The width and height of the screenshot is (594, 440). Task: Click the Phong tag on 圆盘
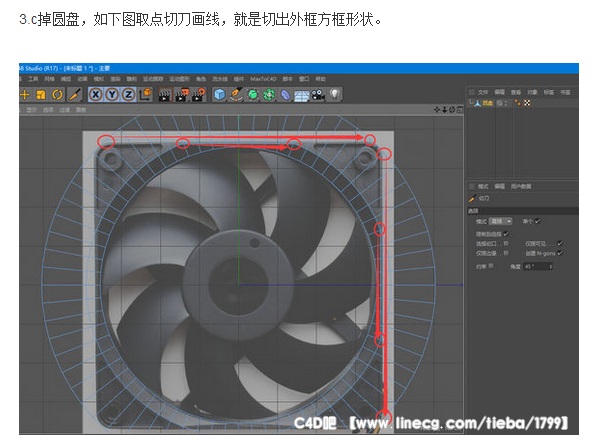(517, 103)
